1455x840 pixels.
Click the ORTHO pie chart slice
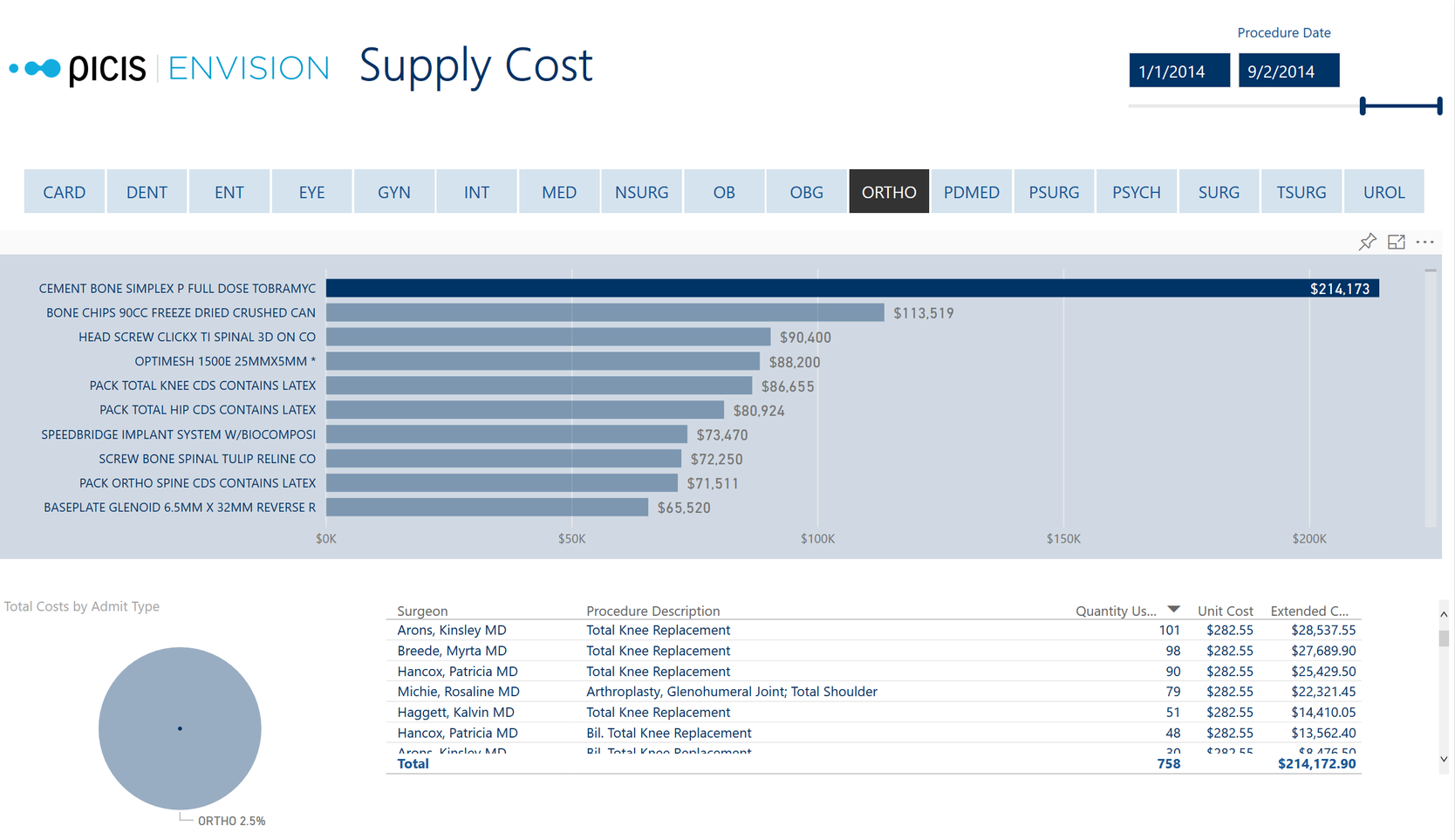tap(180, 728)
